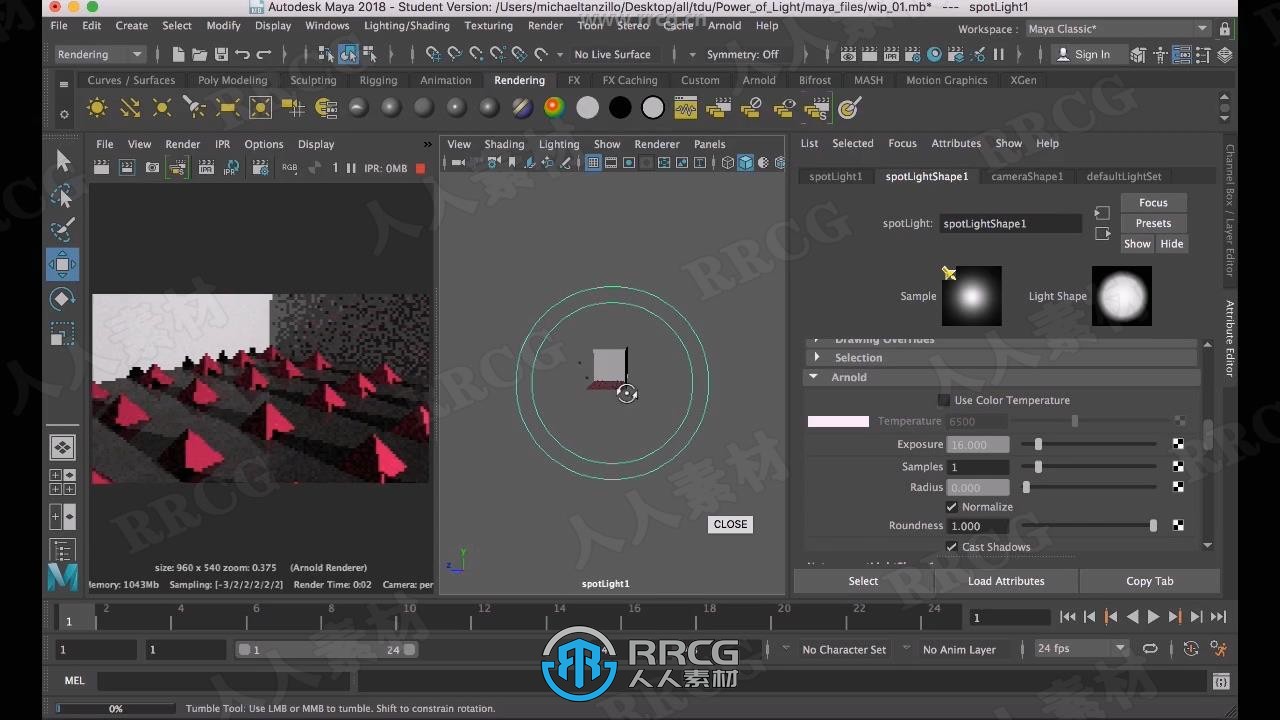Play the animation forwards
1280x720 pixels.
[x=1153, y=617]
